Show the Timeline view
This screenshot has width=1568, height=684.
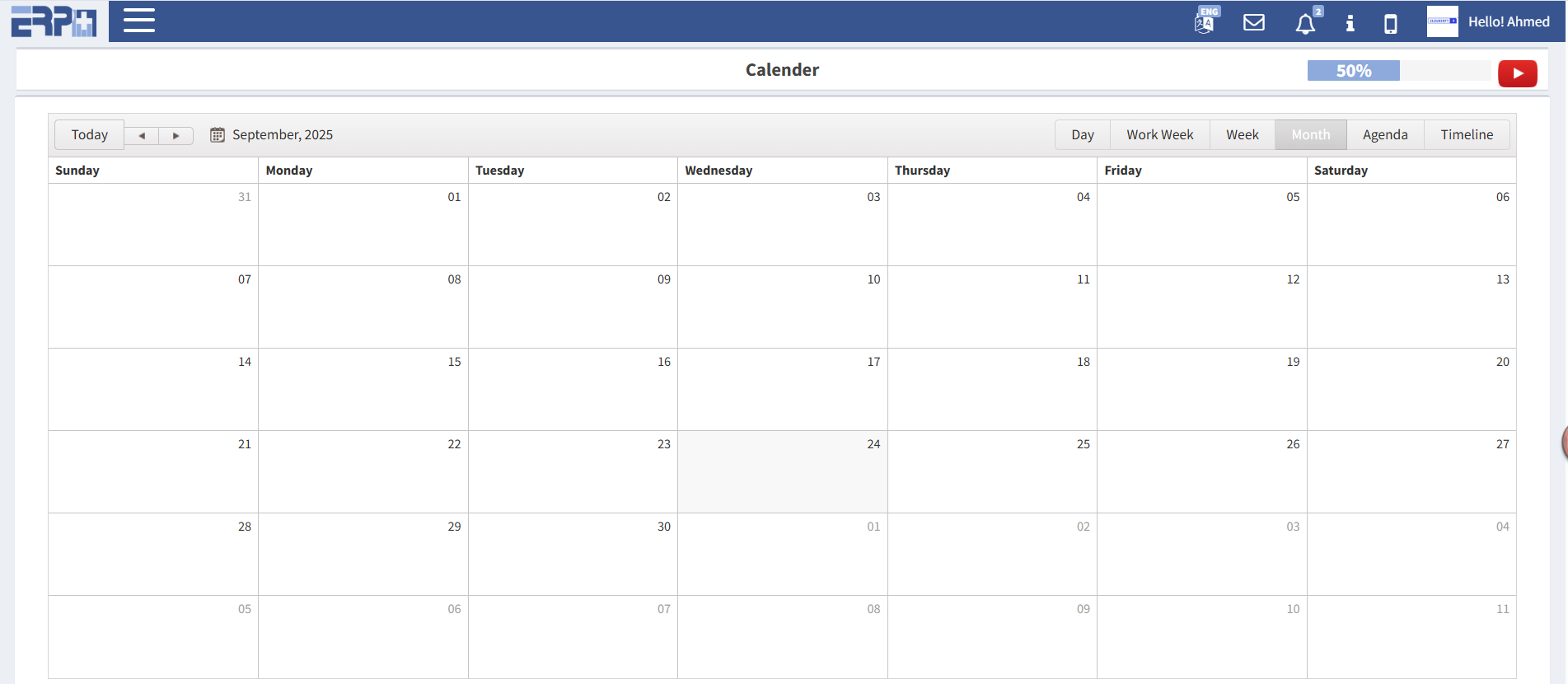click(x=1466, y=135)
